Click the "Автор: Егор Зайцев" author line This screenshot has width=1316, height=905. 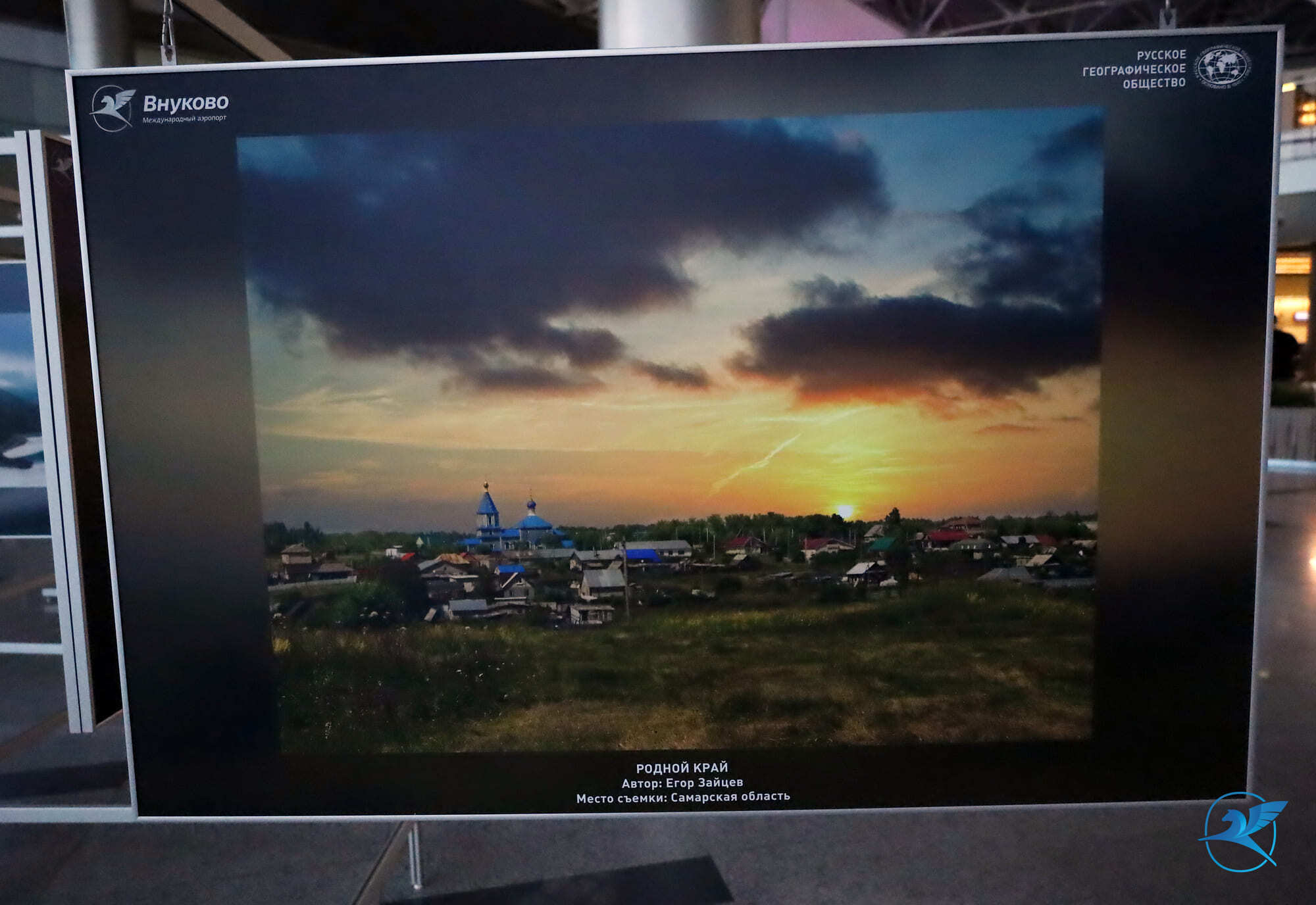tap(682, 782)
